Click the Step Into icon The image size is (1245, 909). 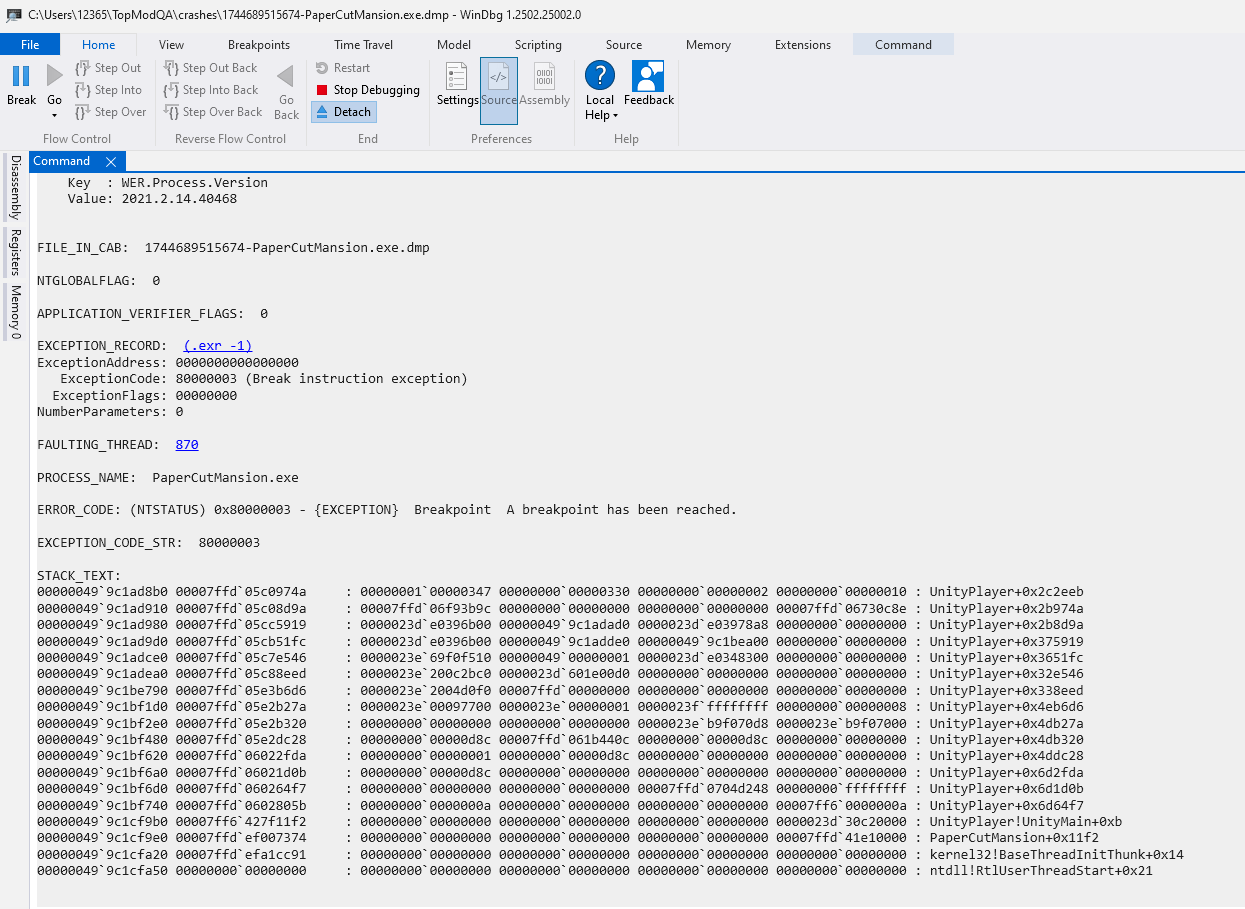point(84,90)
